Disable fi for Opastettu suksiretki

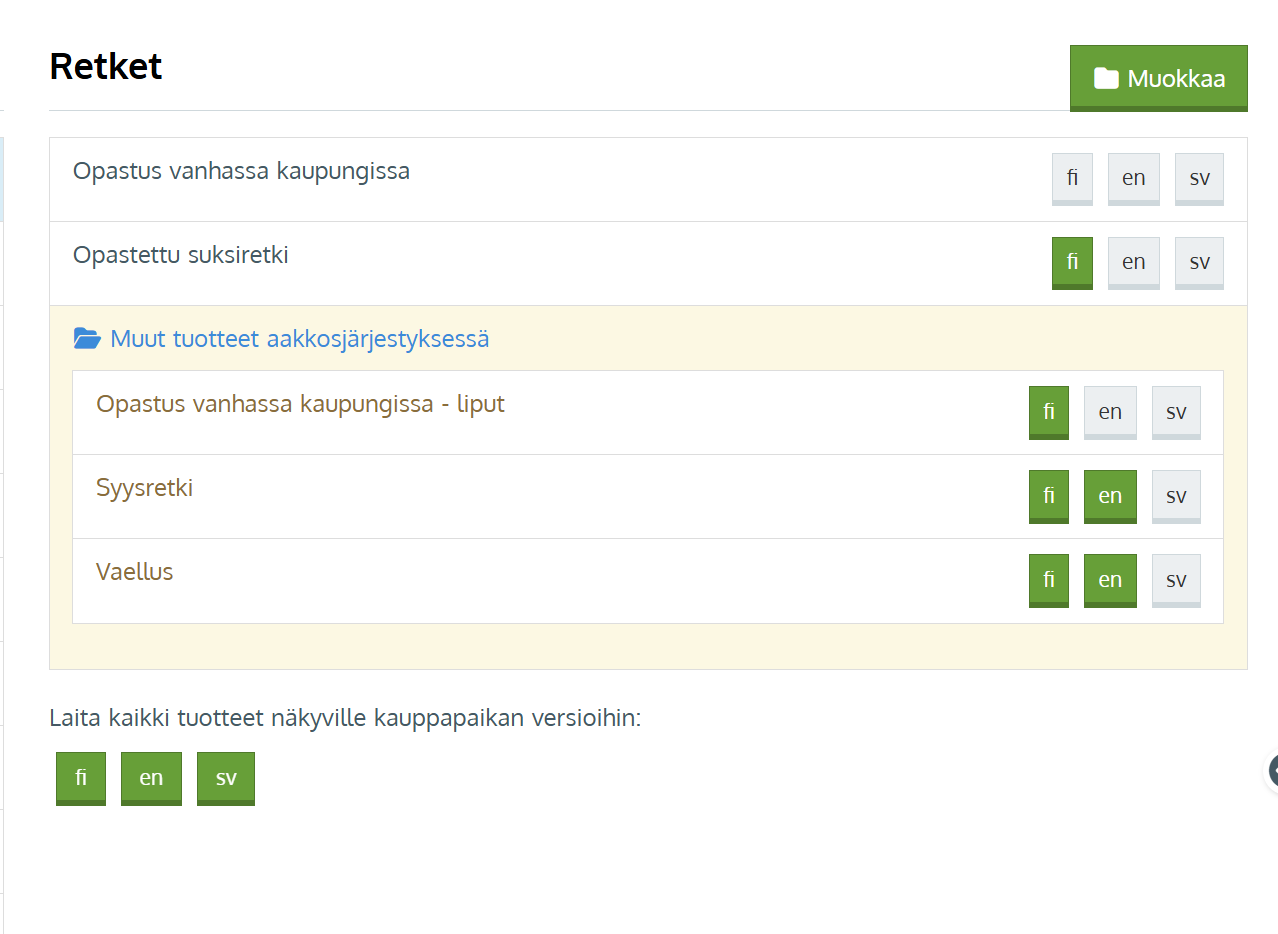point(1072,262)
